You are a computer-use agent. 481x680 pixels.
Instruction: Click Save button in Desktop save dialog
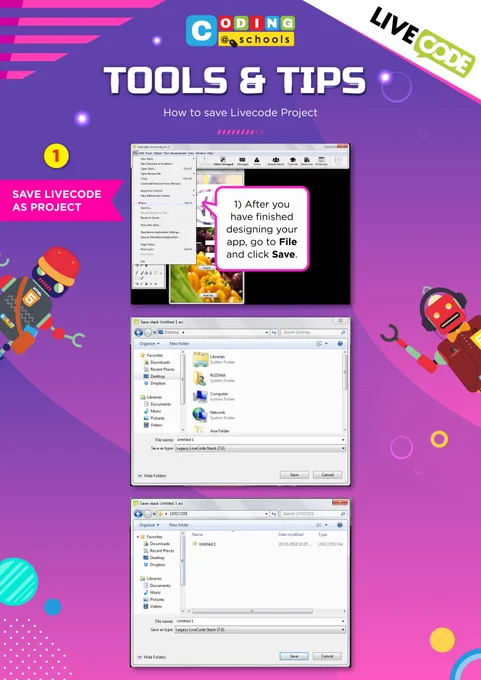(294, 475)
